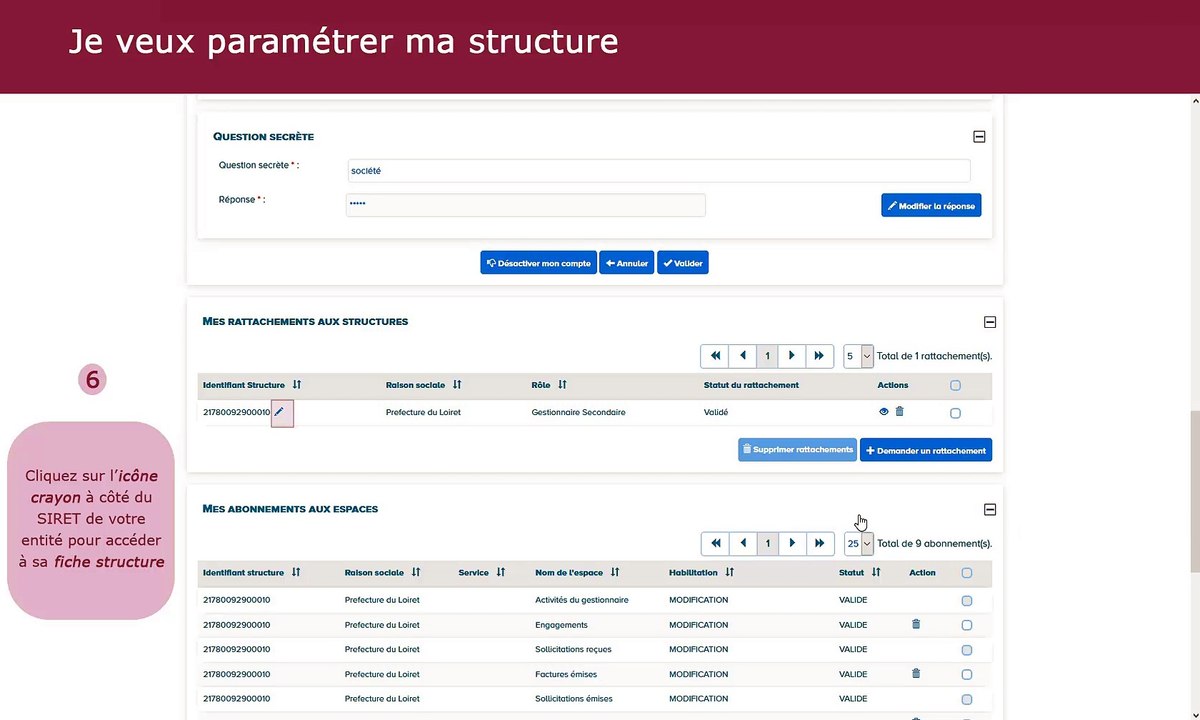Go to last page of abonnements

pos(819,543)
